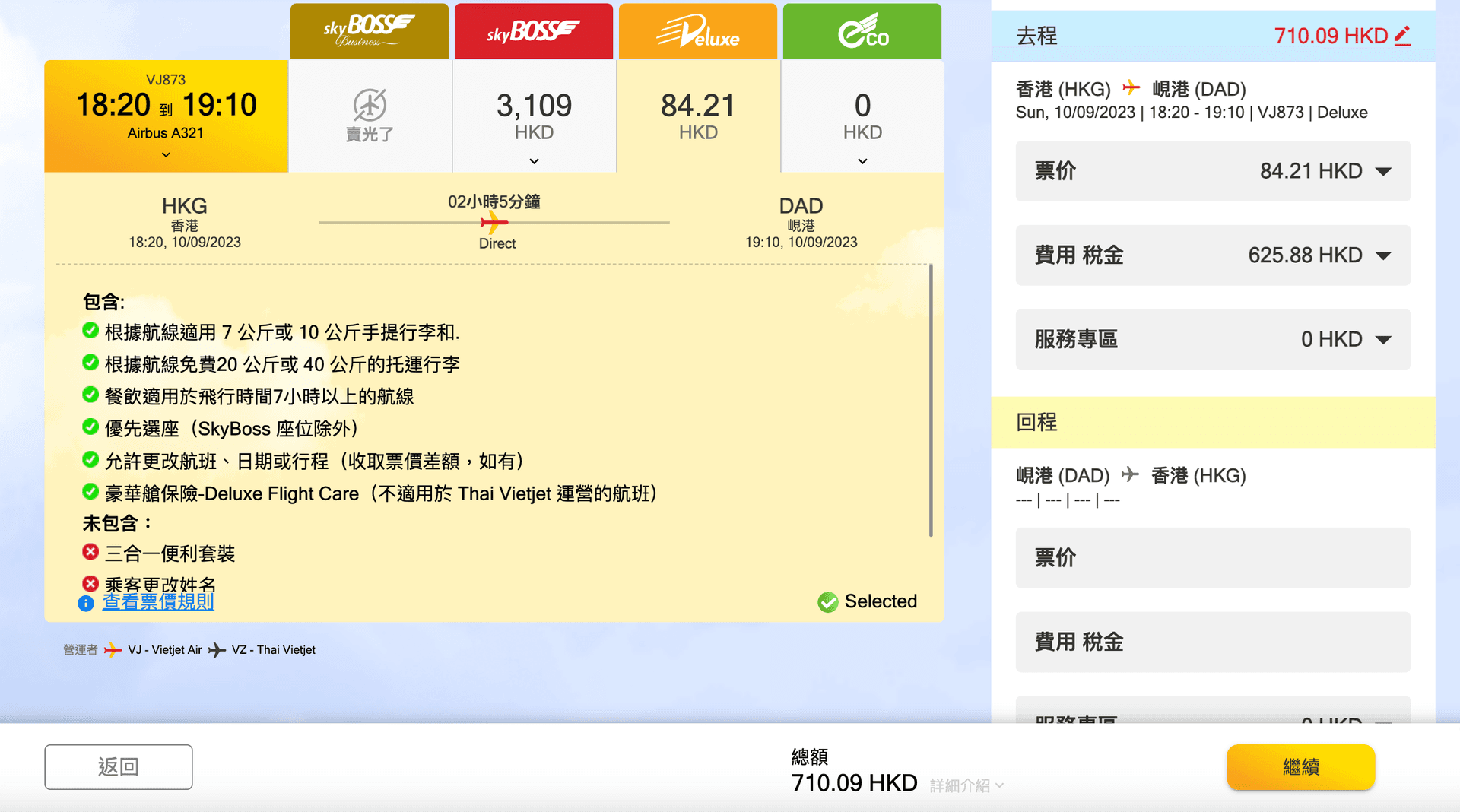Expand the Eco 0 HKD fare chevron
Screen dimensions: 1460x812
(x=862, y=161)
